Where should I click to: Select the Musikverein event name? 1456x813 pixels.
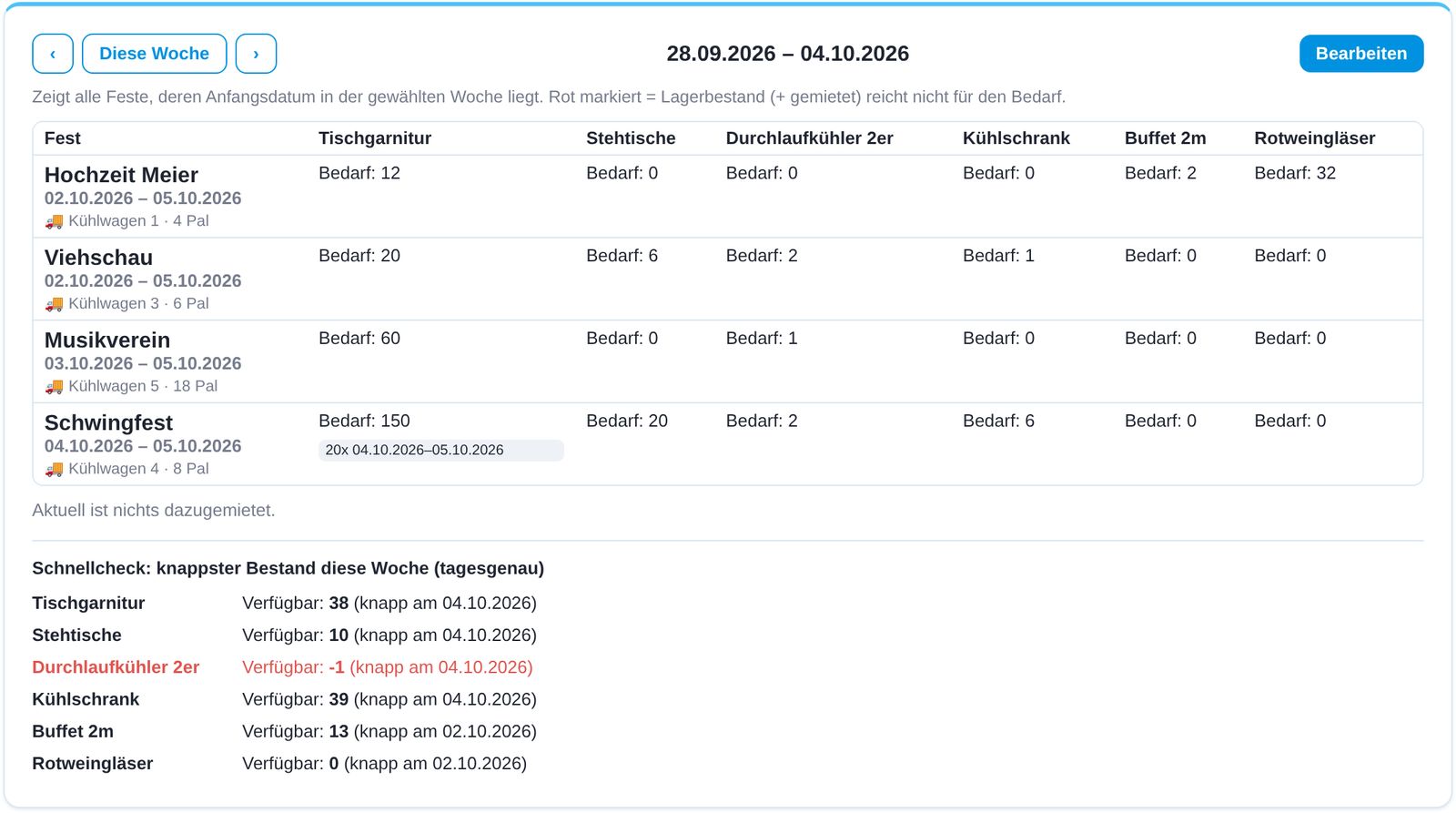(x=107, y=340)
